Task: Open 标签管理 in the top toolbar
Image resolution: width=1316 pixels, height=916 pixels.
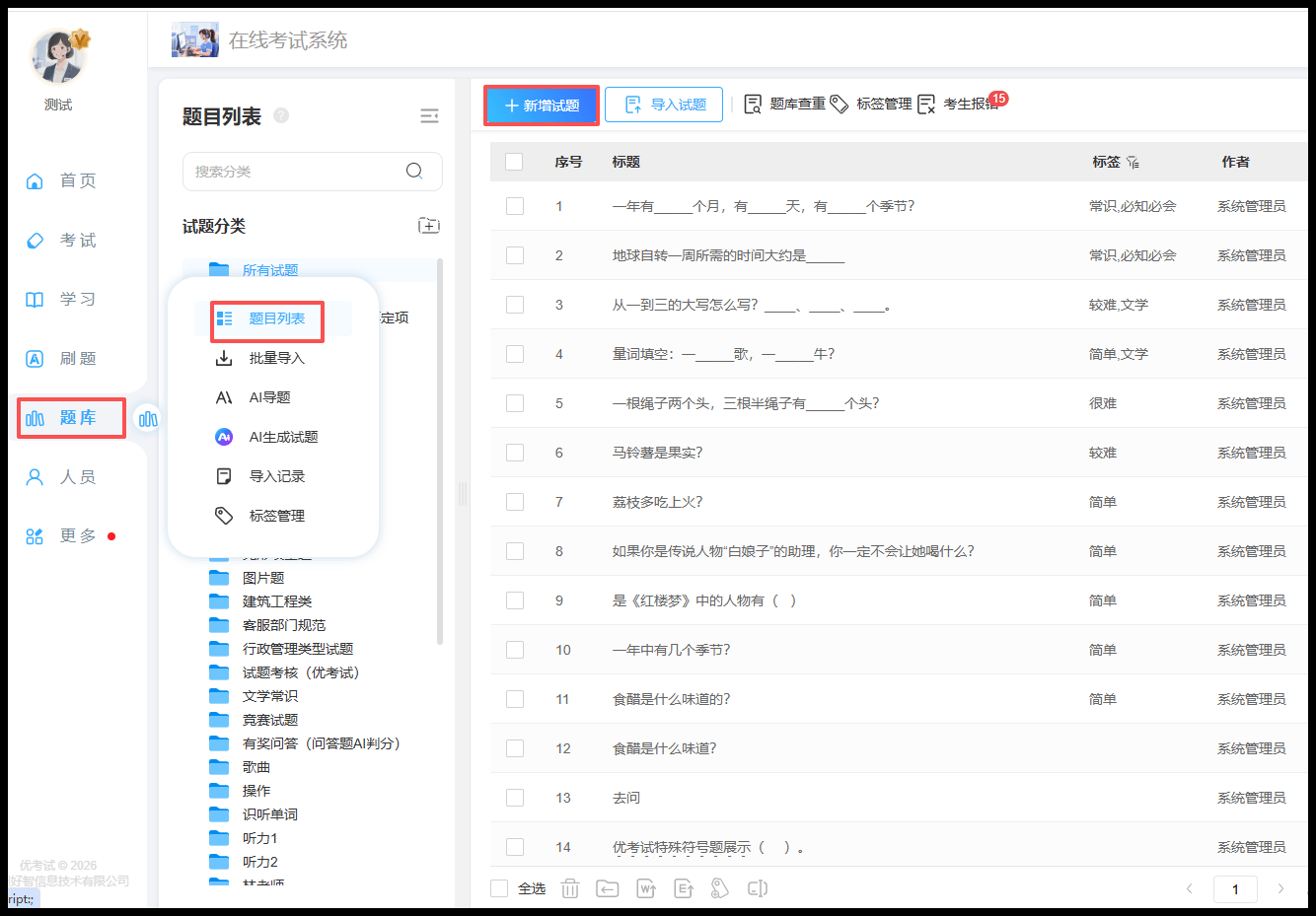Action: click(871, 104)
